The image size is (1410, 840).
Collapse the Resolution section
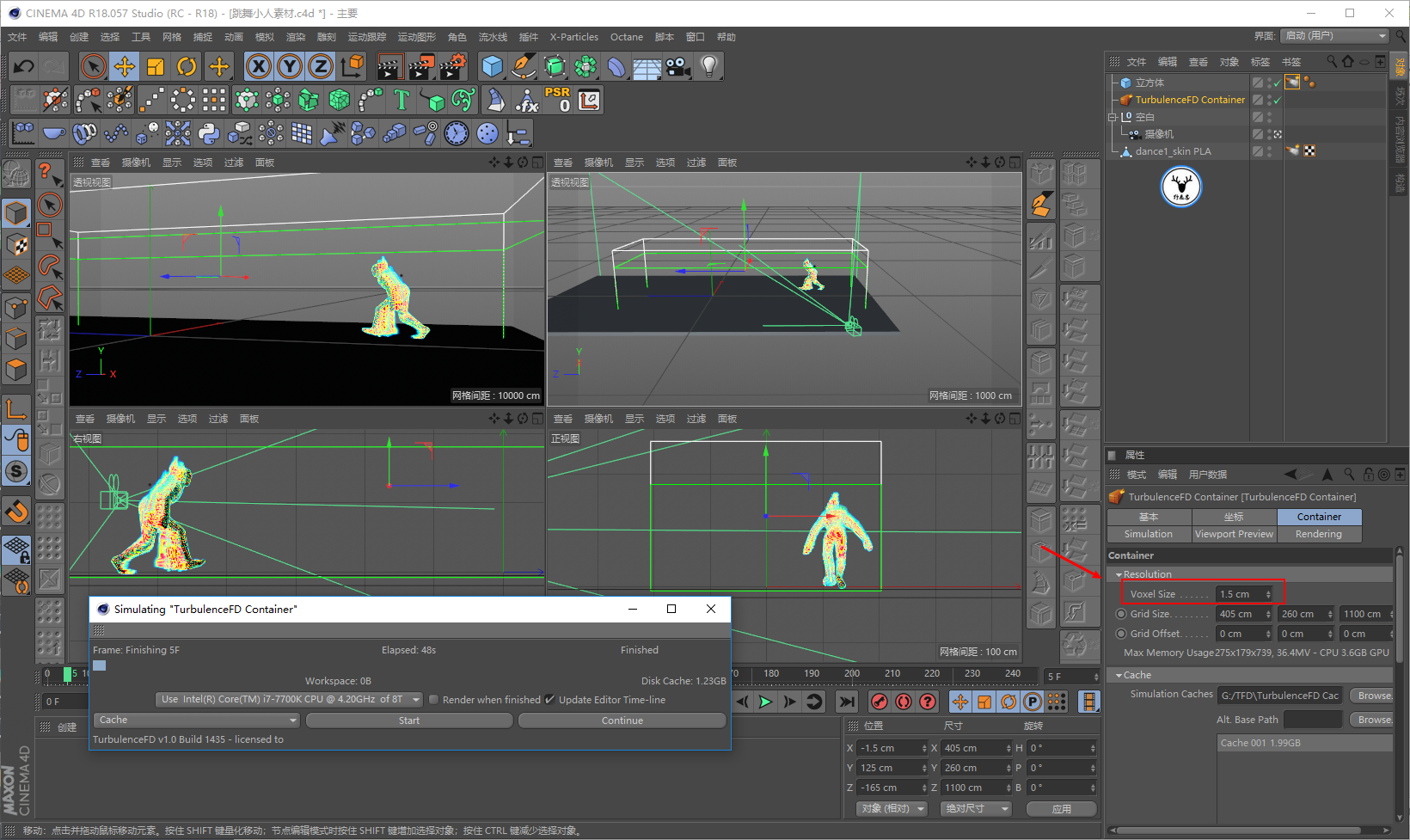click(x=1119, y=574)
